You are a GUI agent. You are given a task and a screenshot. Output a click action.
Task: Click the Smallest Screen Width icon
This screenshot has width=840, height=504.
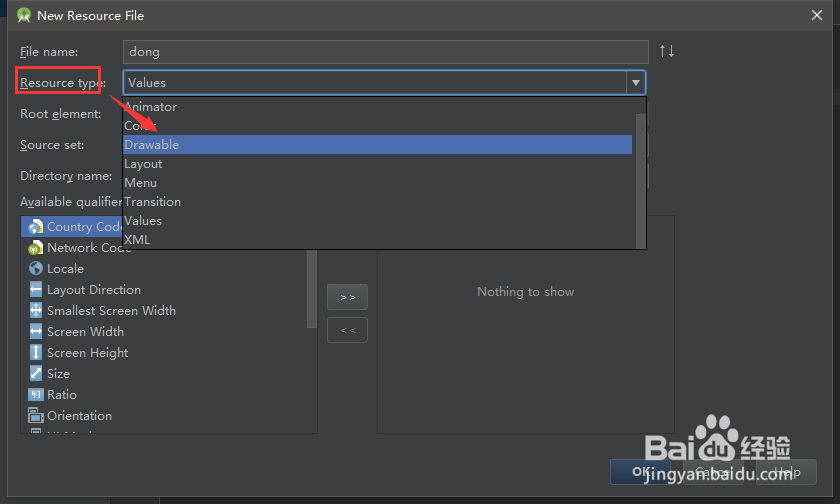[35, 310]
